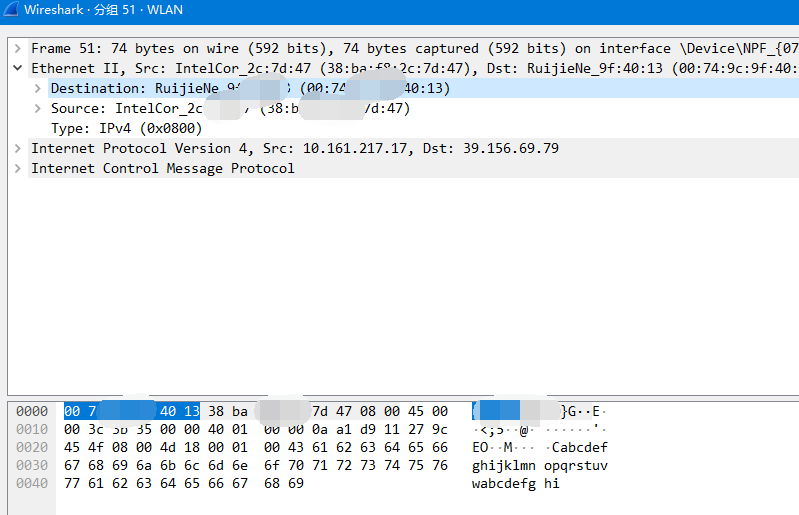Click hex offset 0020 label
Image resolution: width=799 pixels, height=515 pixels.
coord(32,447)
